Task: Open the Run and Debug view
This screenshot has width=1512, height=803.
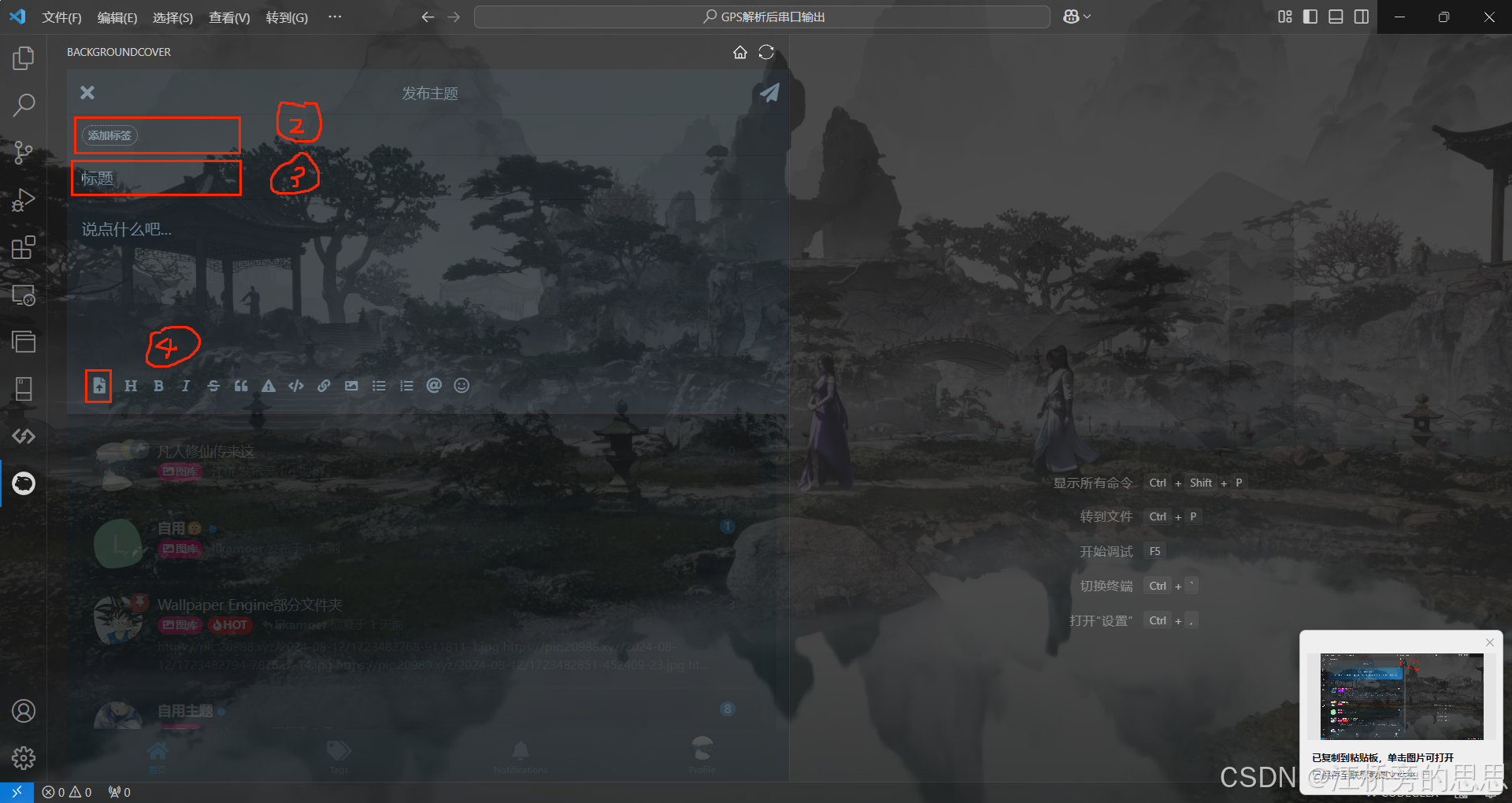Action: [x=24, y=200]
